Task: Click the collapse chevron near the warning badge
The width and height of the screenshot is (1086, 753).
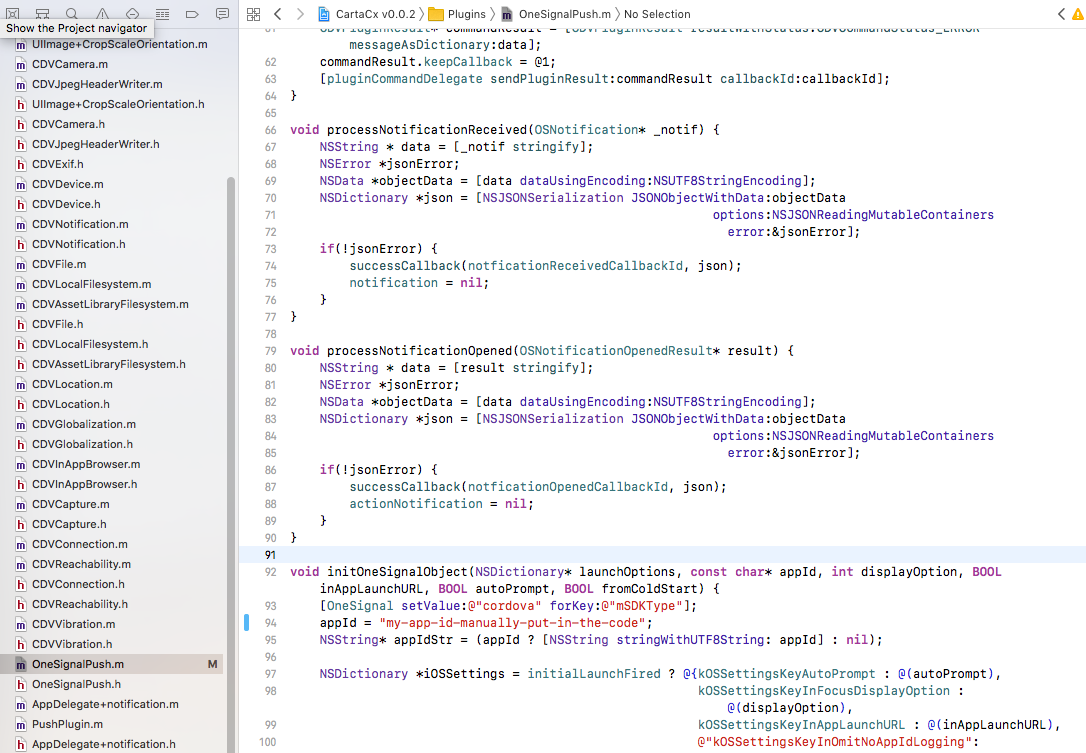Action: tap(1060, 14)
